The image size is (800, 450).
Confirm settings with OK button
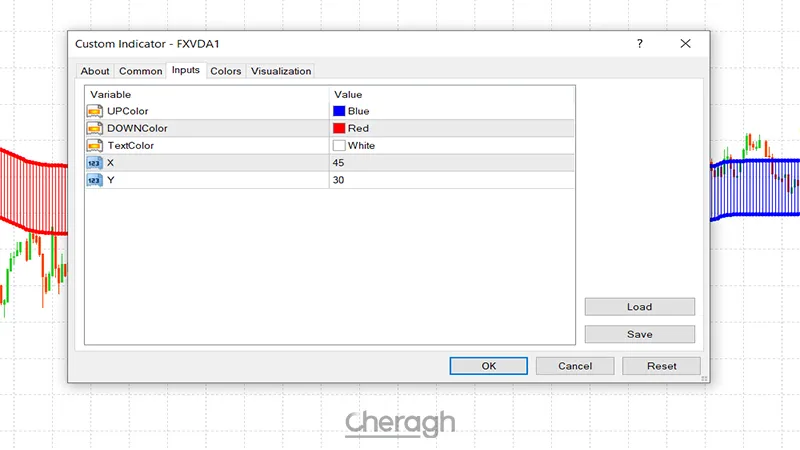489,366
